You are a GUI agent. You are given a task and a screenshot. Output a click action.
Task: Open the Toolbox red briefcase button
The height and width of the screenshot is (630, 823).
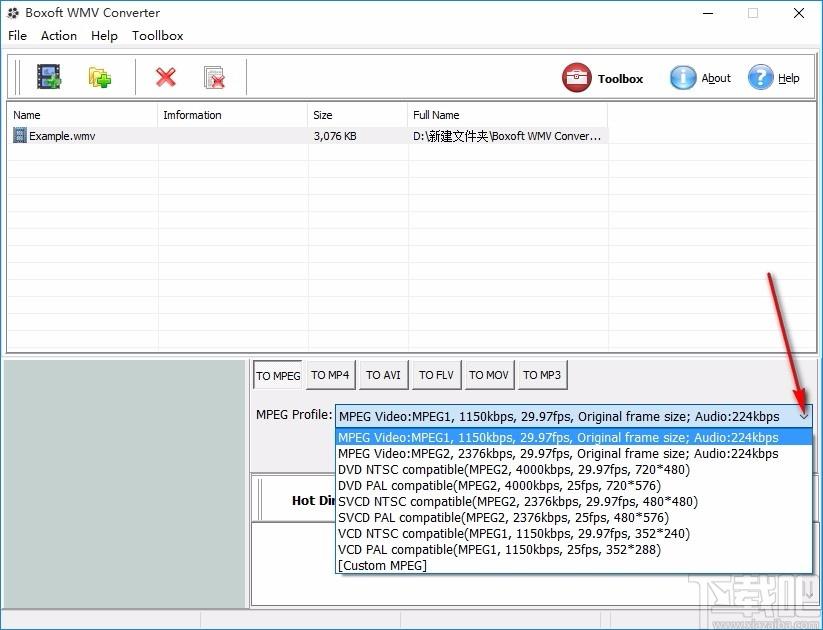[603, 78]
